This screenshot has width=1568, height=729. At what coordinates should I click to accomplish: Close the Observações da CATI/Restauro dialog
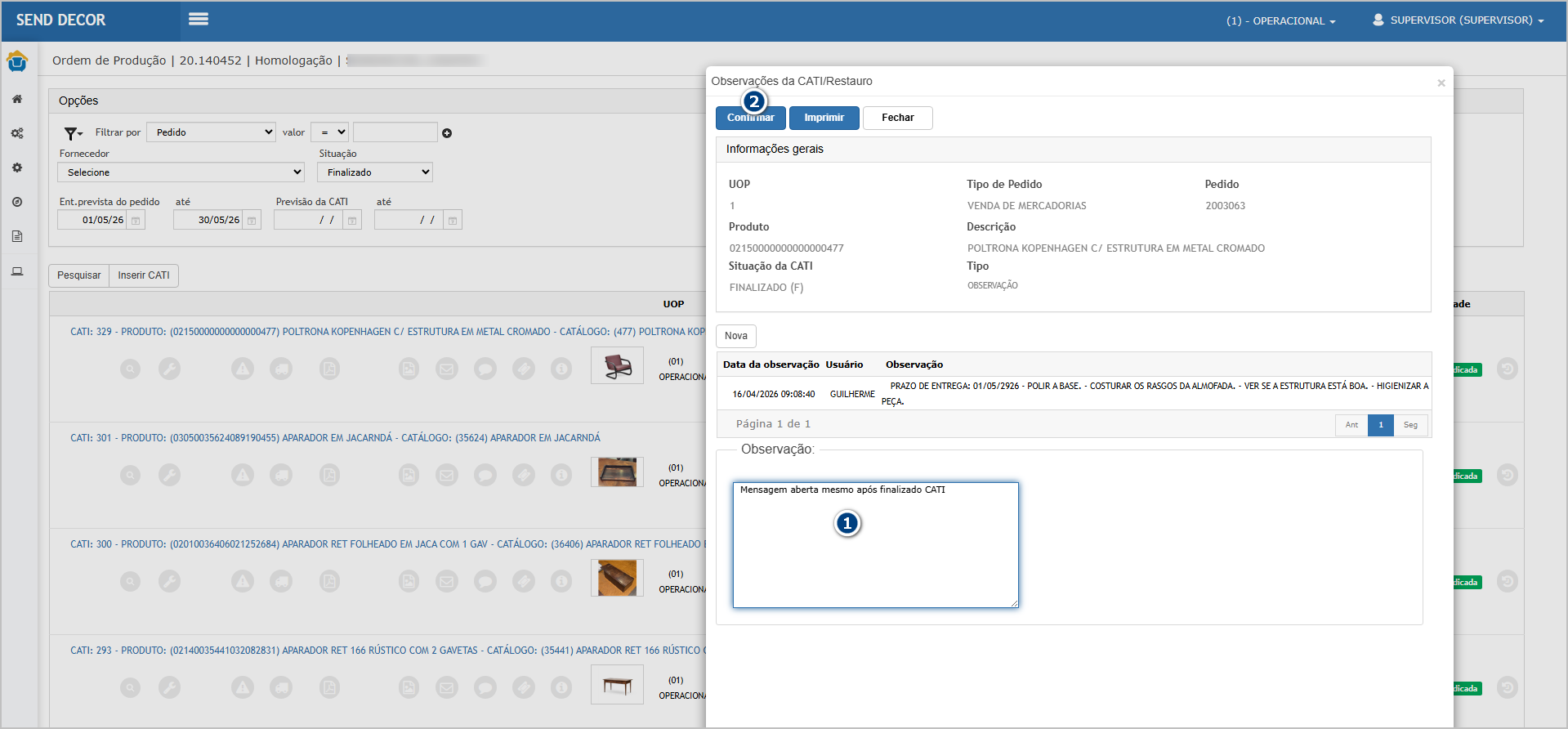[1441, 83]
